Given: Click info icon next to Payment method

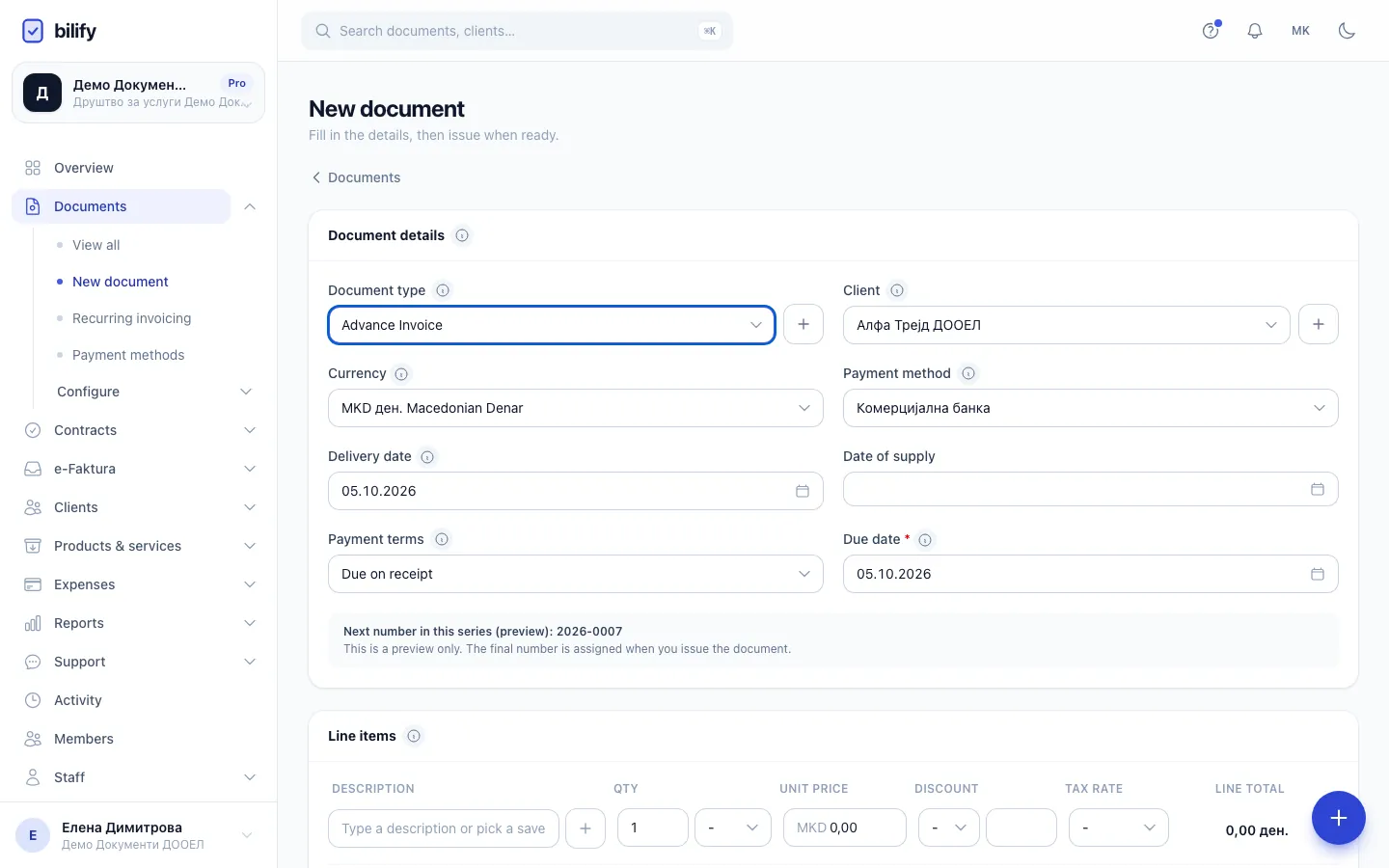Looking at the screenshot, I should (x=968, y=373).
